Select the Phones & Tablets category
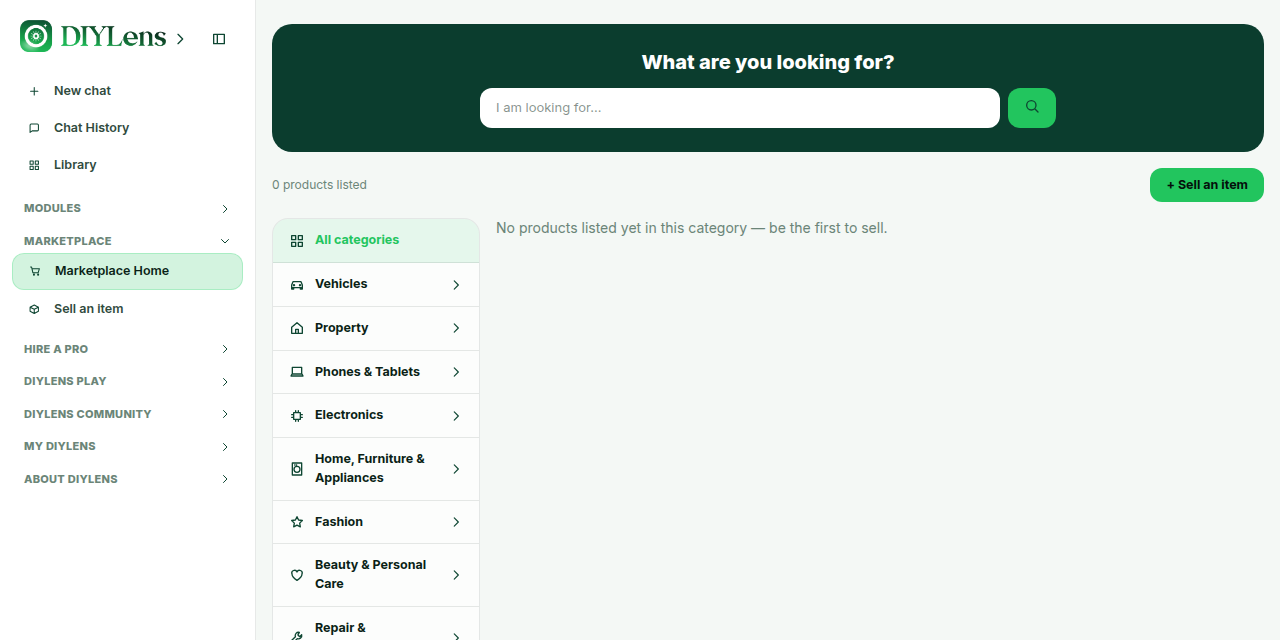This screenshot has width=1280, height=640. tap(376, 372)
